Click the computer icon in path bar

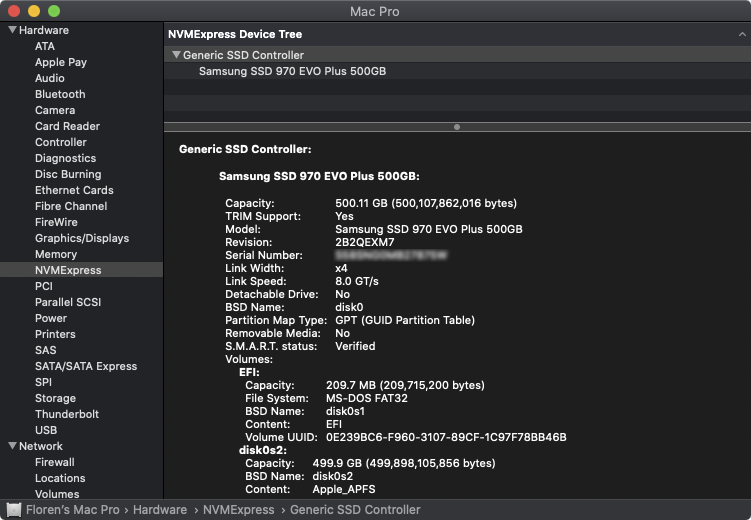[13, 510]
